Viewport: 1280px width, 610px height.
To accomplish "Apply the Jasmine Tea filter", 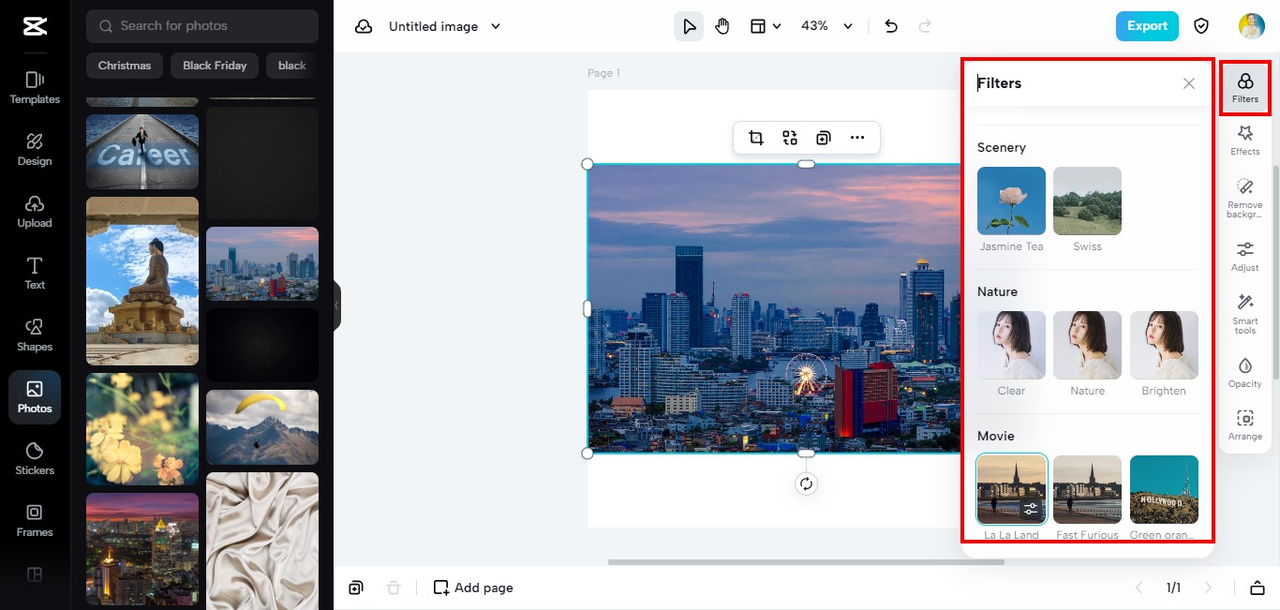I will click(1011, 201).
